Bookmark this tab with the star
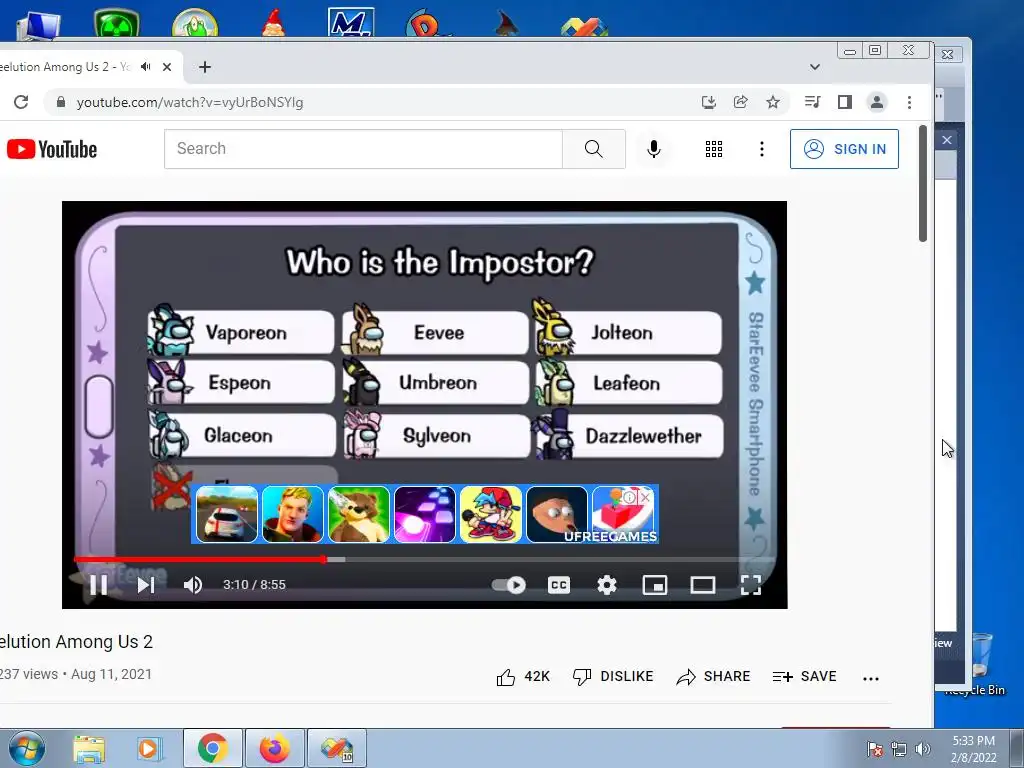The width and height of the screenshot is (1024, 768). (773, 102)
